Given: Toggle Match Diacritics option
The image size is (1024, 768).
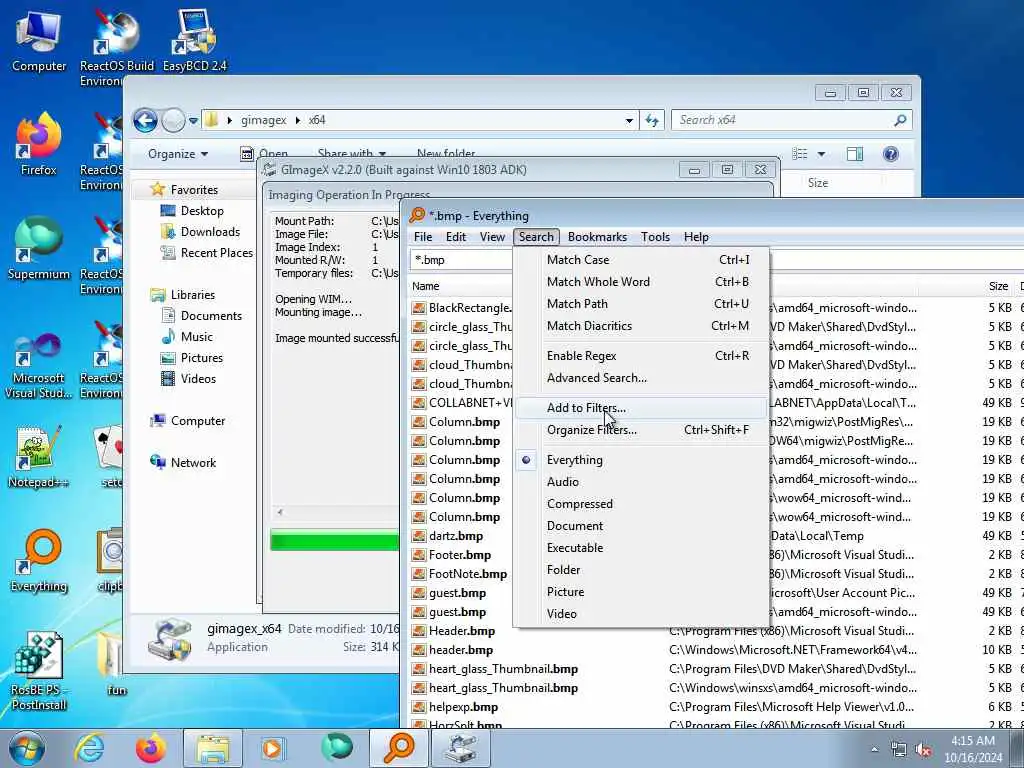Looking at the screenshot, I should [x=640, y=326].
